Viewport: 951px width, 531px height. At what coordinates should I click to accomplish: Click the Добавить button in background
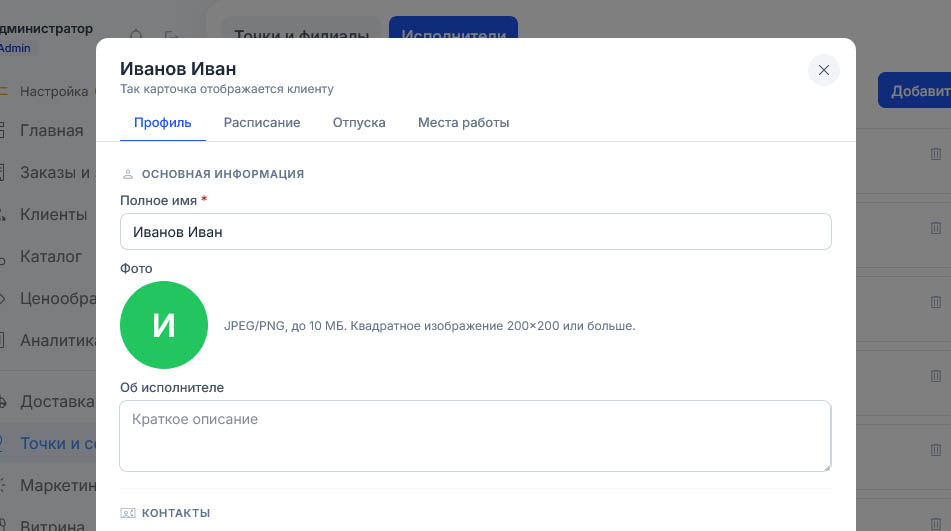pos(915,91)
